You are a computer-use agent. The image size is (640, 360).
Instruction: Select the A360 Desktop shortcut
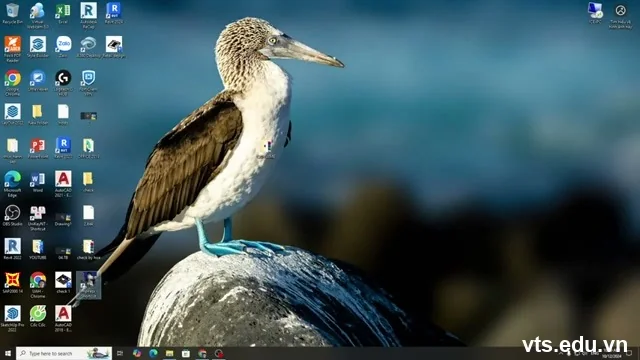[89, 47]
